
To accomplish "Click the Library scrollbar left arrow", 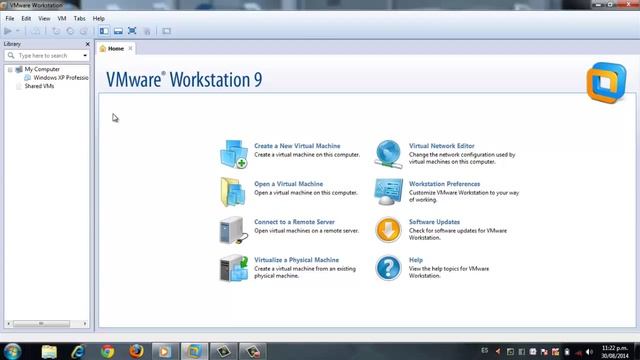I will pos(9,324).
